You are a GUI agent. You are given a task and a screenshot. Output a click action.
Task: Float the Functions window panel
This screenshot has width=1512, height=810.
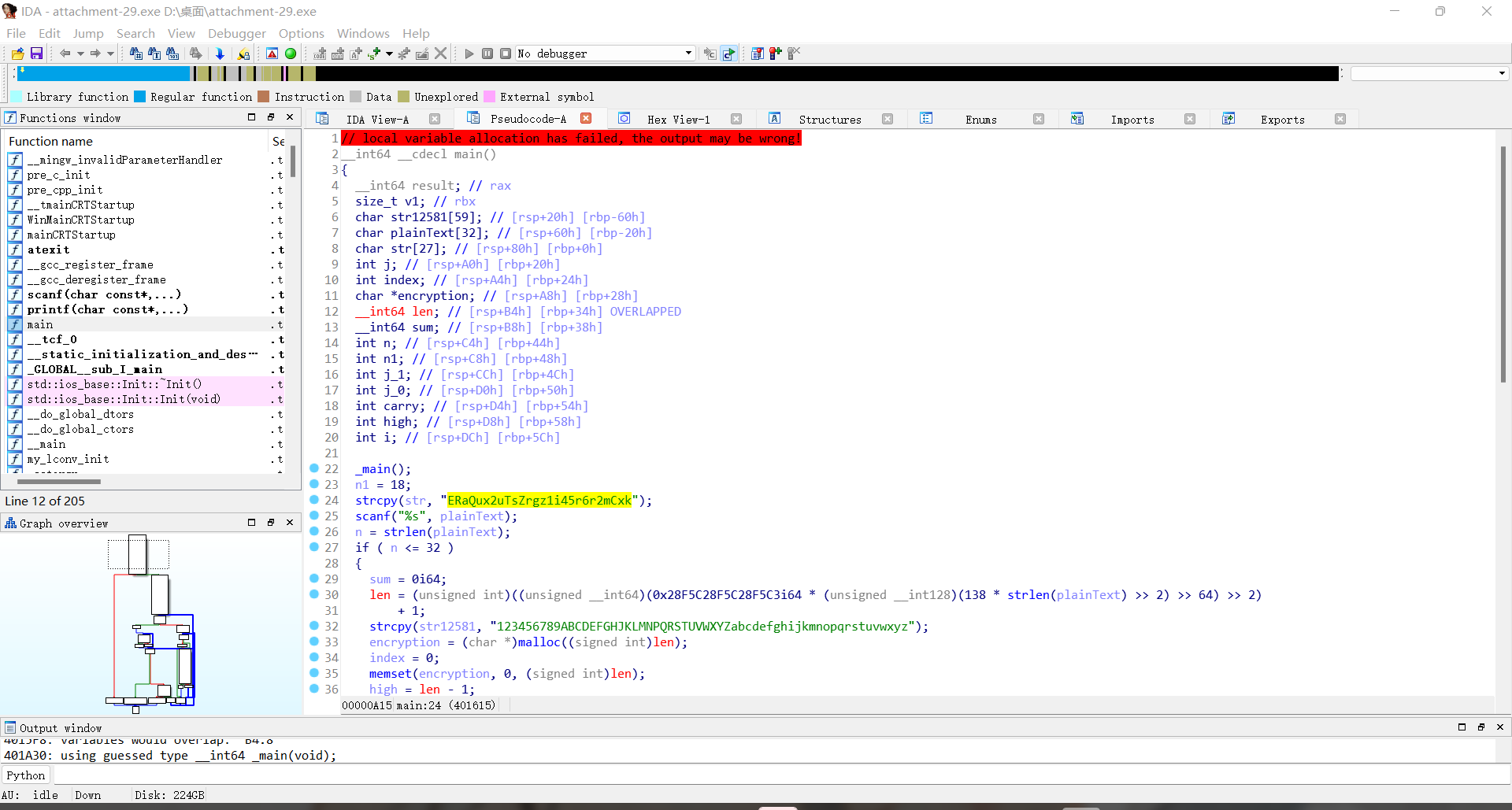(271, 117)
